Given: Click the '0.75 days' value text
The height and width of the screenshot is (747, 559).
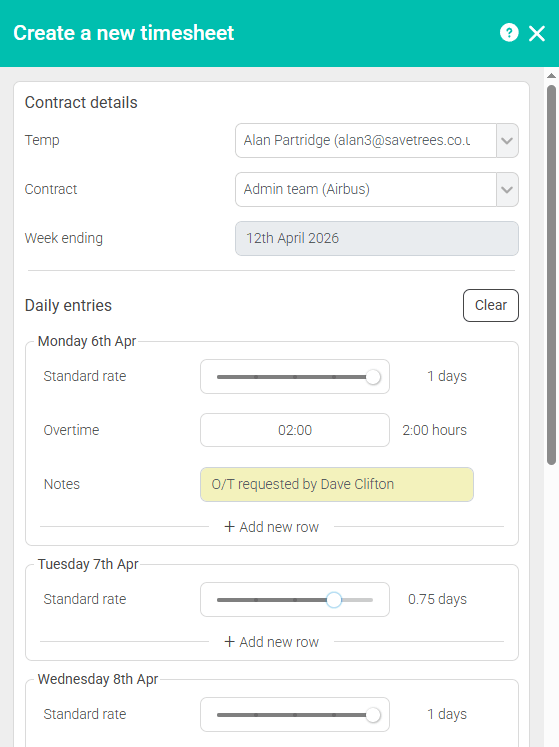Looking at the screenshot, I should pyautogui.click(x=437, y=599).
